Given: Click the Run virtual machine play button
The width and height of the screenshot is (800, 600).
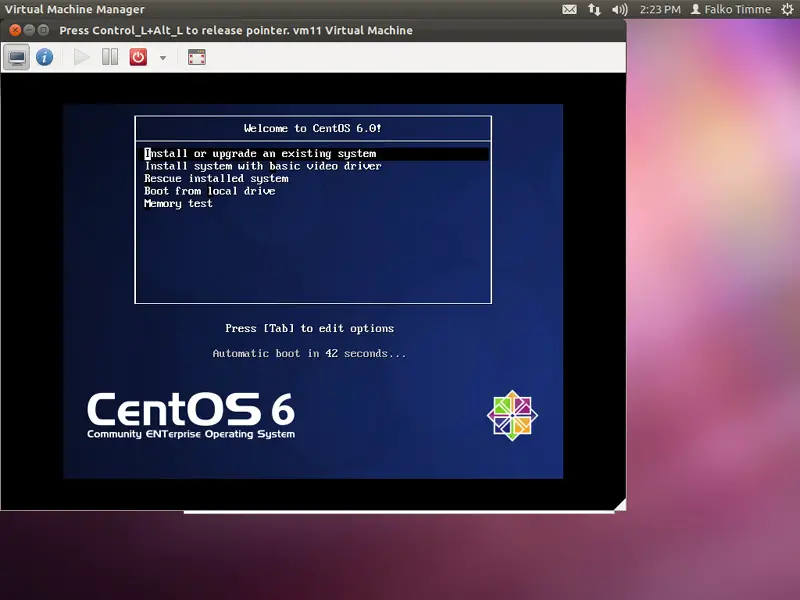Looking at the screenshot, I should click(81, 57).
